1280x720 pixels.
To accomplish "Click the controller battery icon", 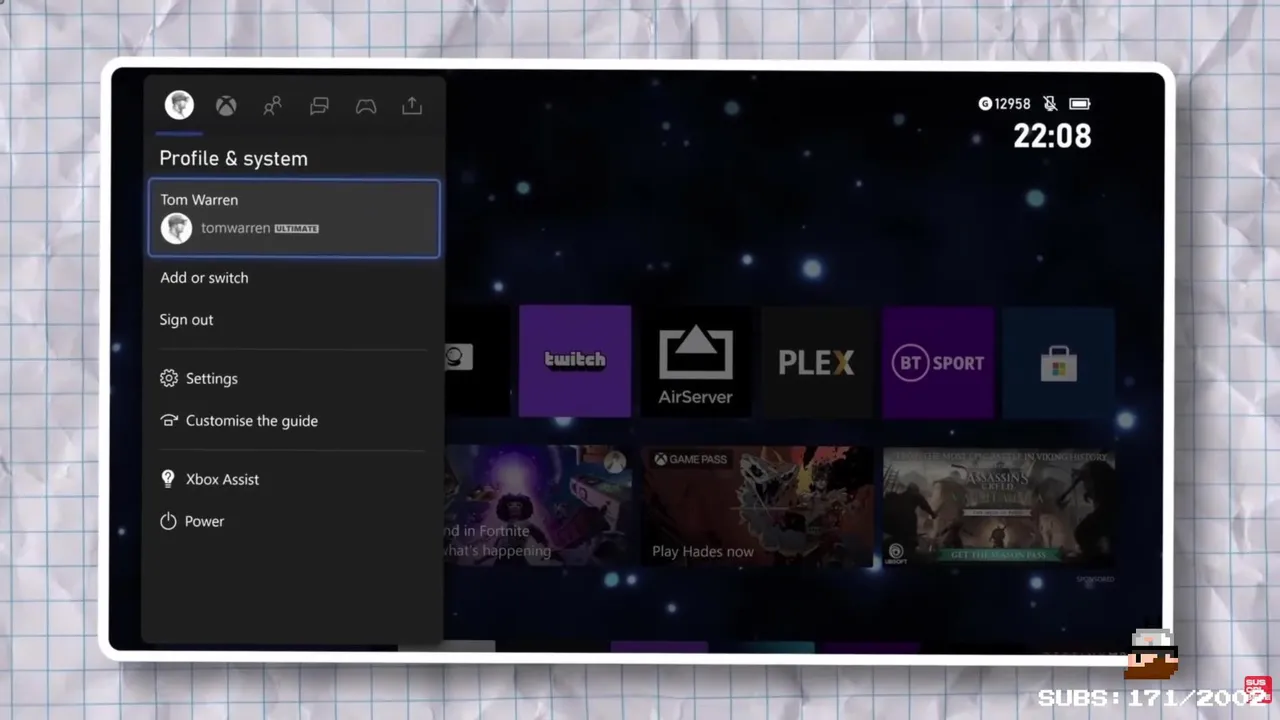I will [x=1079, y=104].
